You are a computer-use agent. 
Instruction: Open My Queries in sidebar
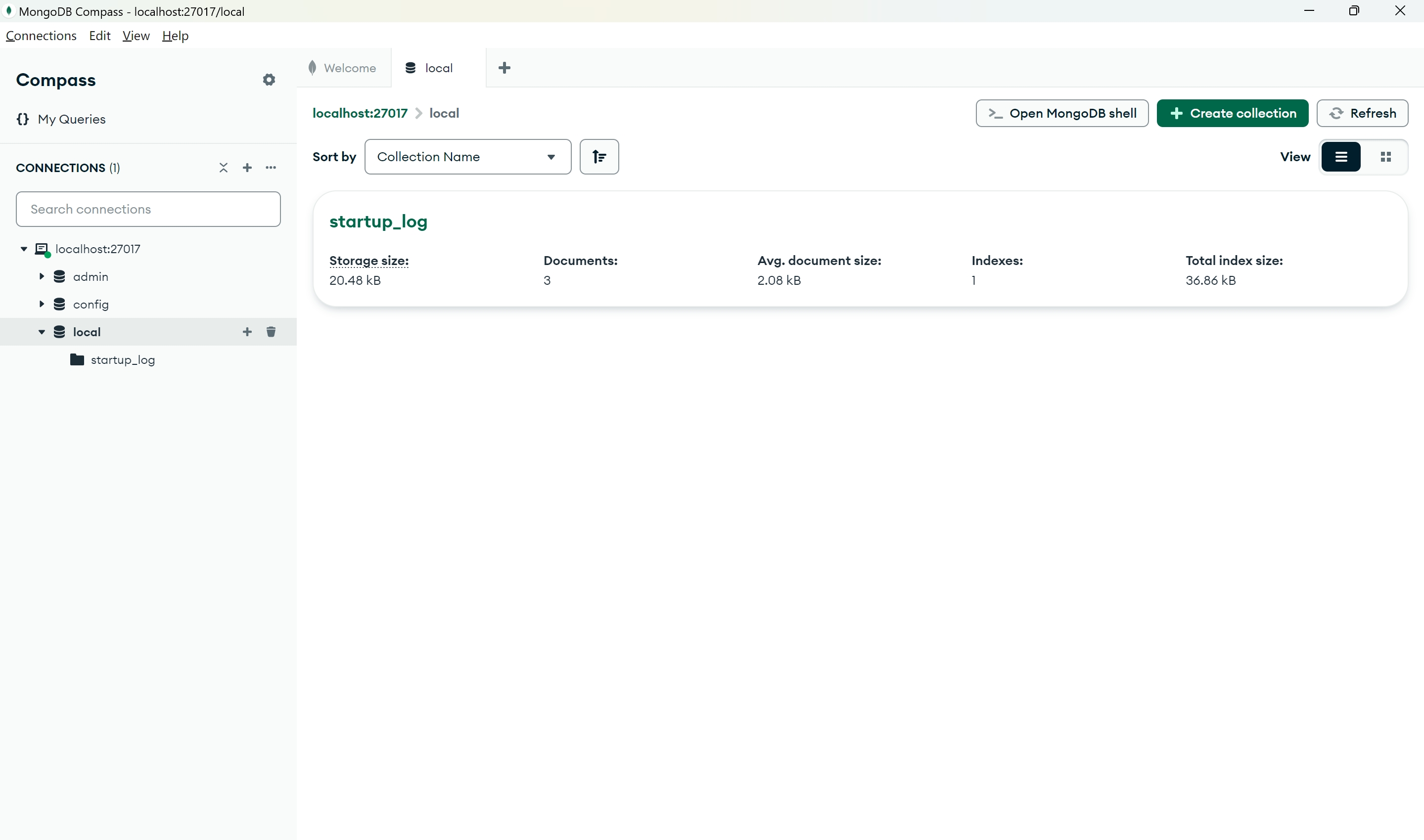61,119
